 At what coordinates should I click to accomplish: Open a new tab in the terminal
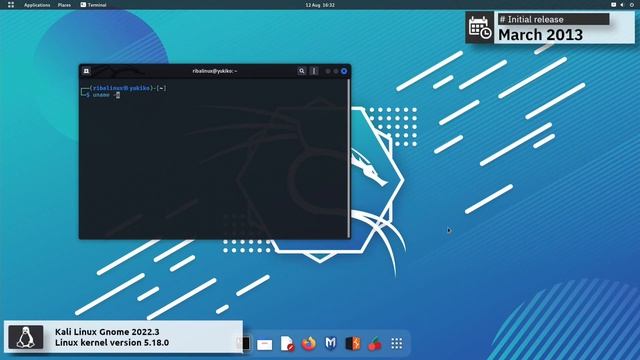86,71
